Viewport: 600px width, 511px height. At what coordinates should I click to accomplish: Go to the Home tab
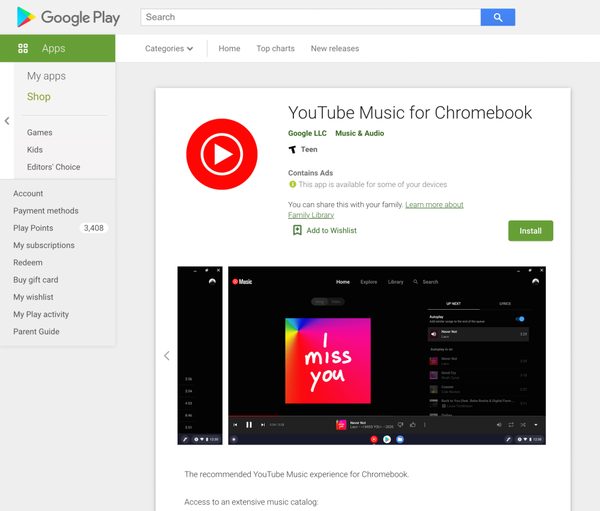tap(229, 49)
